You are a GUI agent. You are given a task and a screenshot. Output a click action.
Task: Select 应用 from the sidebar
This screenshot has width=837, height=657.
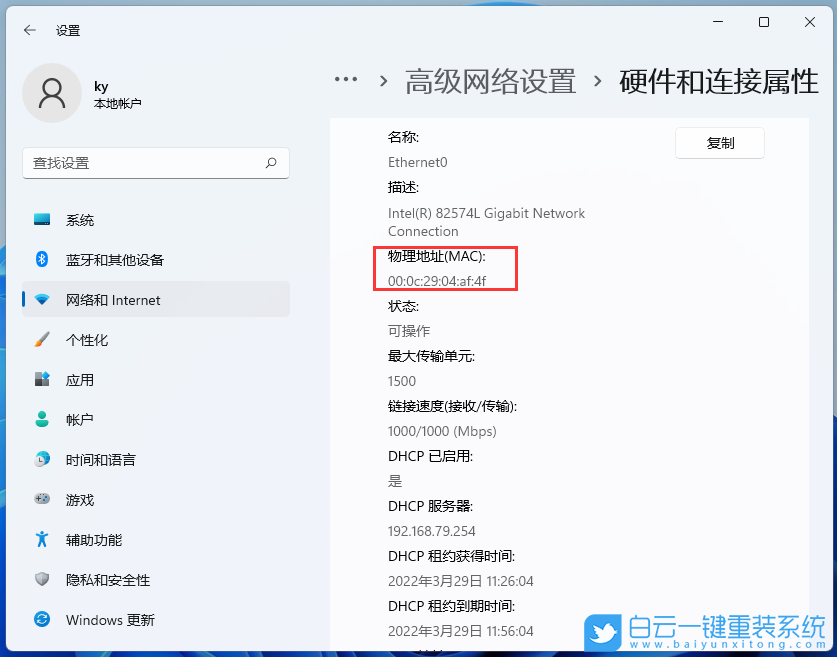tap(80, 380)
